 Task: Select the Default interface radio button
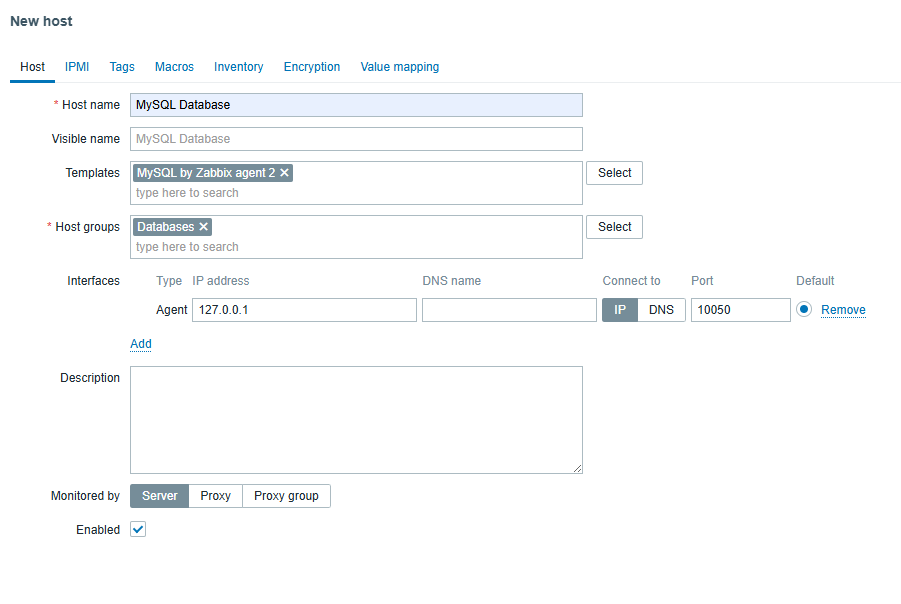[804, 310]
